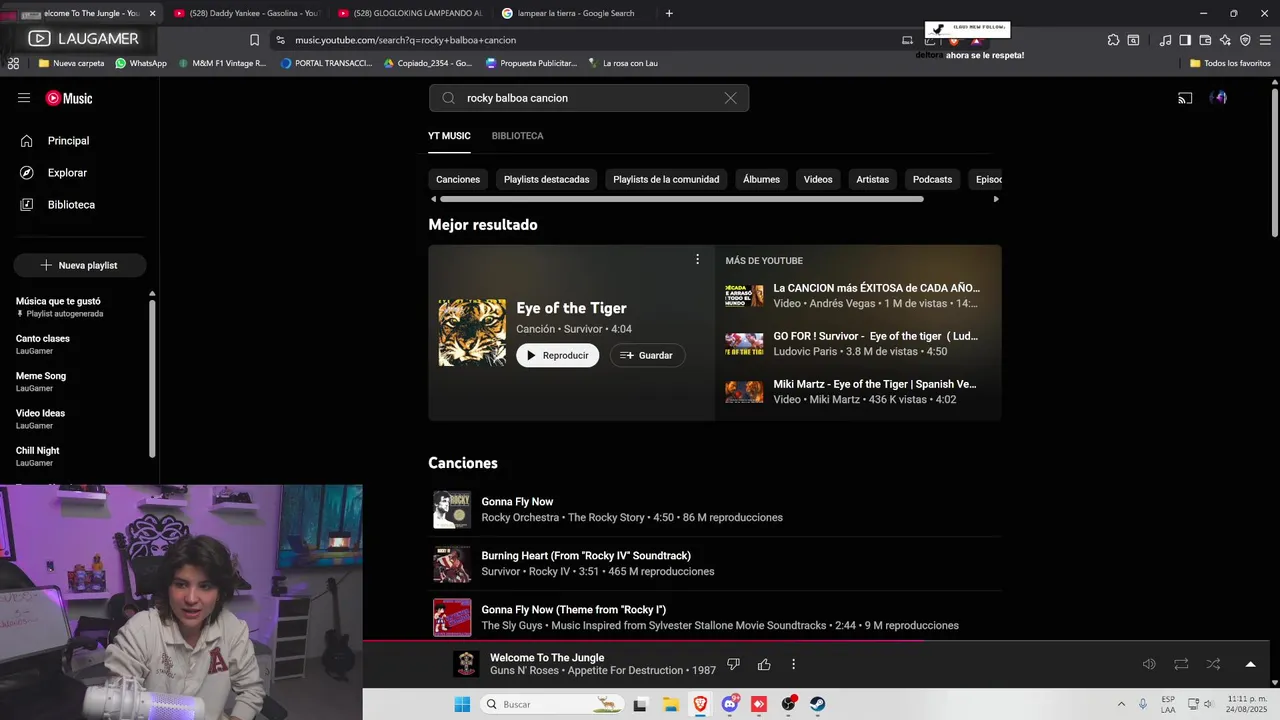The image size is (1280, 720).
Task: Play Burning Heart from Rocky IV
Action: (x=714, y=564)
